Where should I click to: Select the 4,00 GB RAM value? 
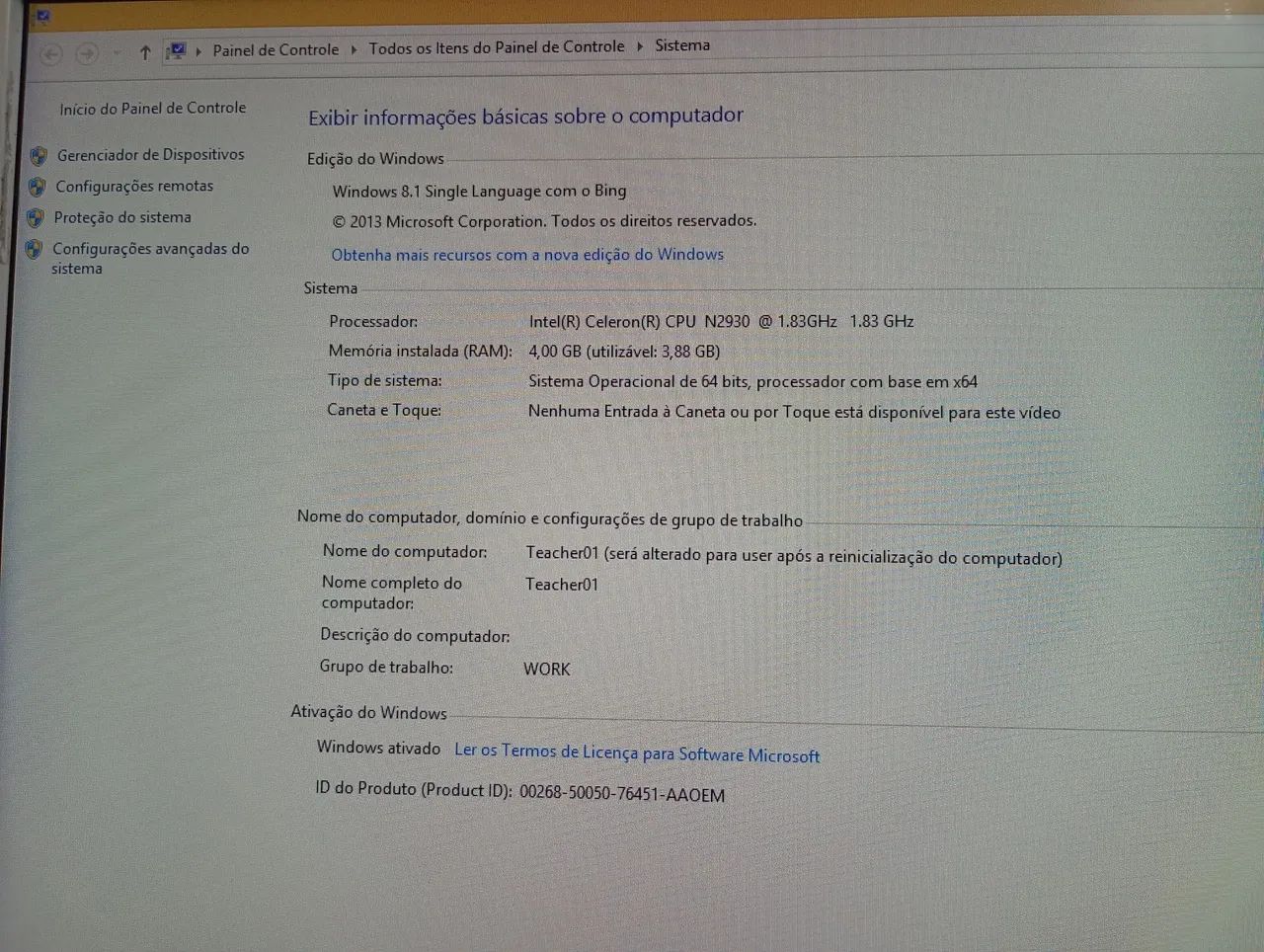click(624, 351)
